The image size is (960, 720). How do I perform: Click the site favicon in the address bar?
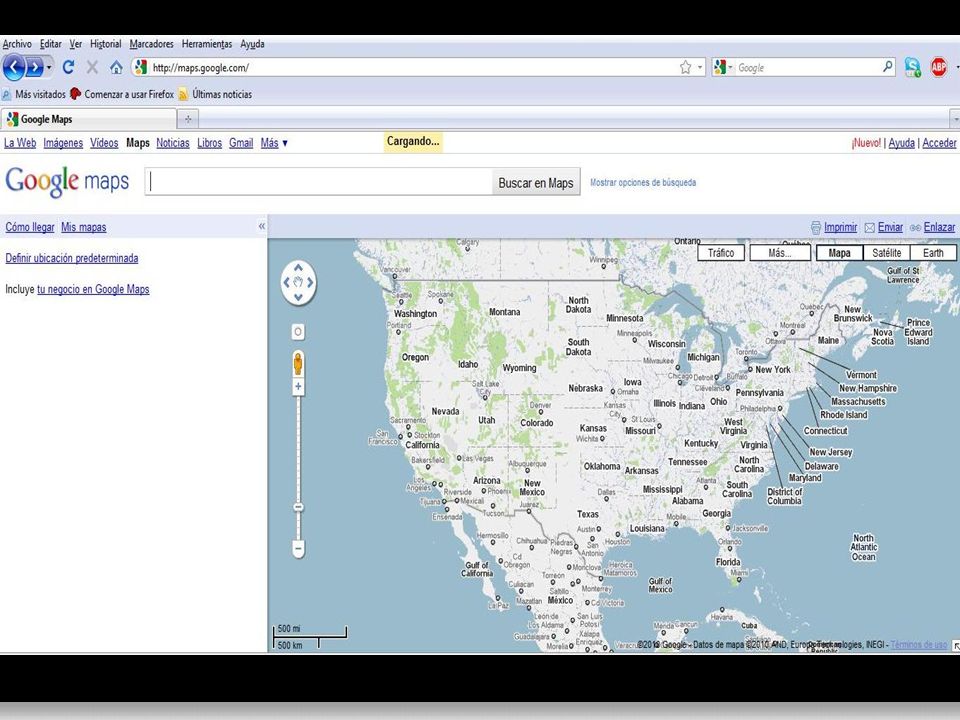tap(141, 67)
